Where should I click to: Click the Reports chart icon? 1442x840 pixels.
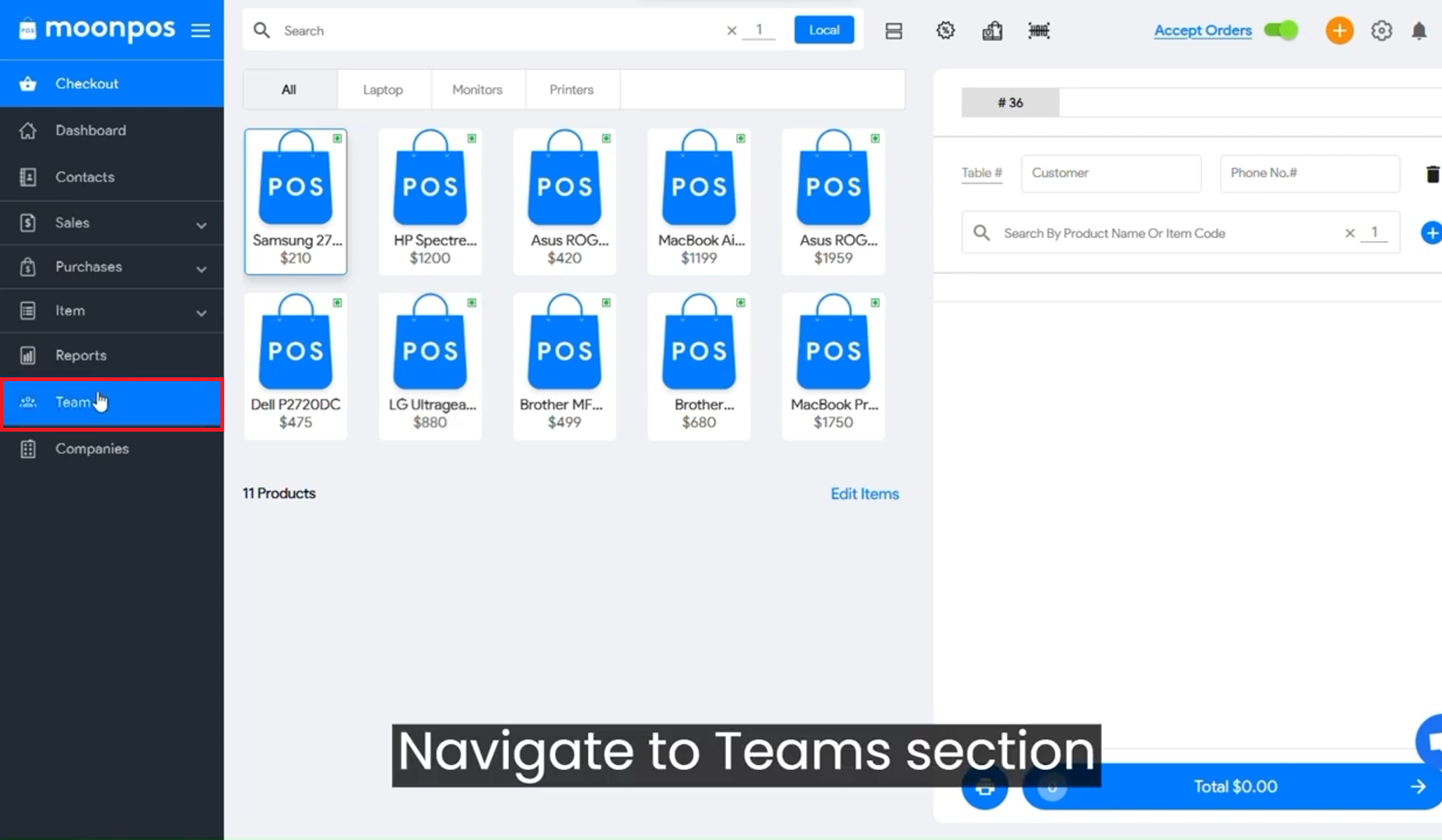28,355
